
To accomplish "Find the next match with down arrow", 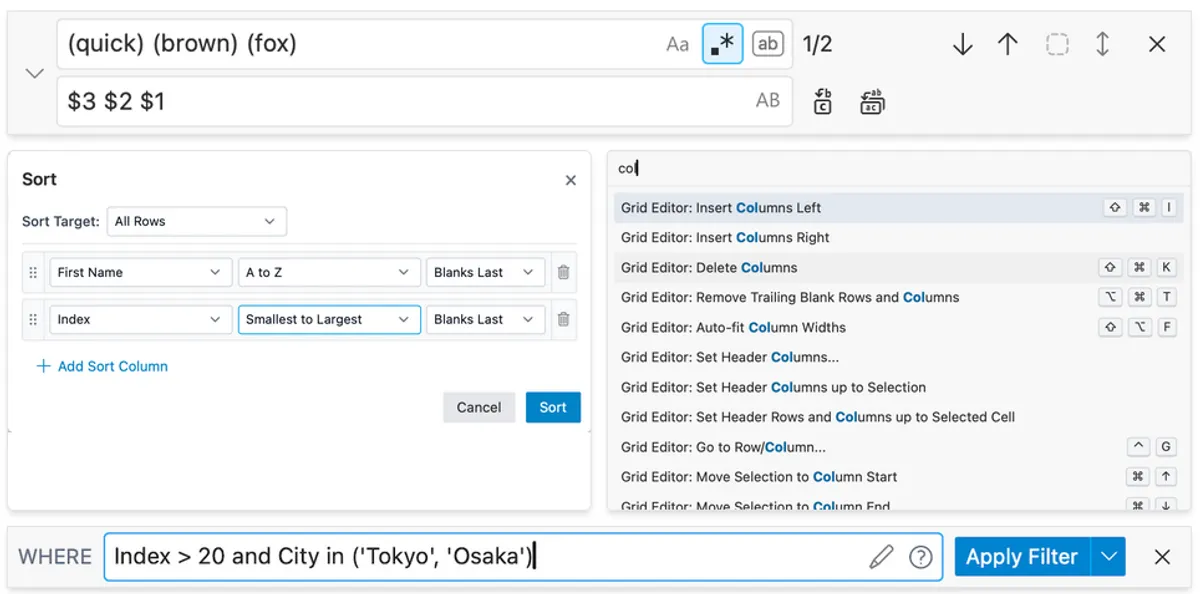I will pos(962,44).
